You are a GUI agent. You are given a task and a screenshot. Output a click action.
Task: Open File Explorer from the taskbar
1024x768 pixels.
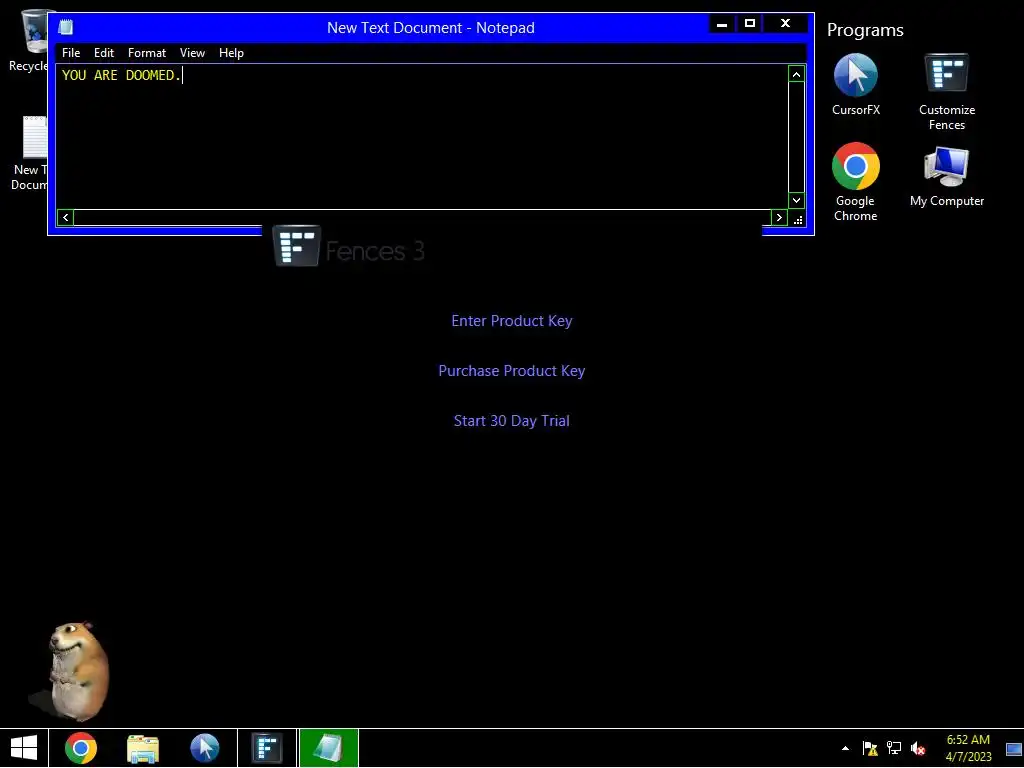pyautogui.click(x=142, y=748)
